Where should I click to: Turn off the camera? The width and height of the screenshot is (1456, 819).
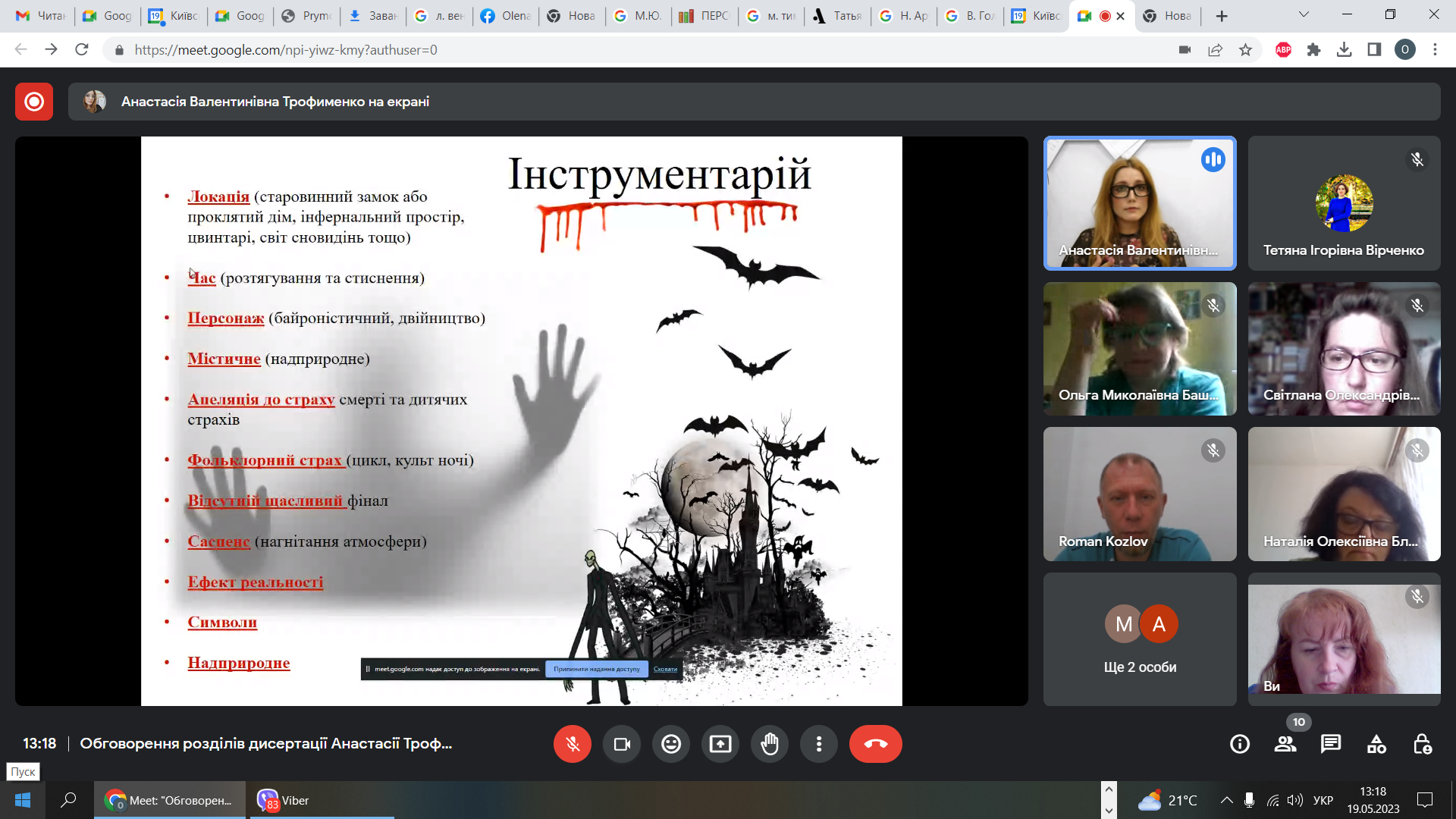pos(622,744)
